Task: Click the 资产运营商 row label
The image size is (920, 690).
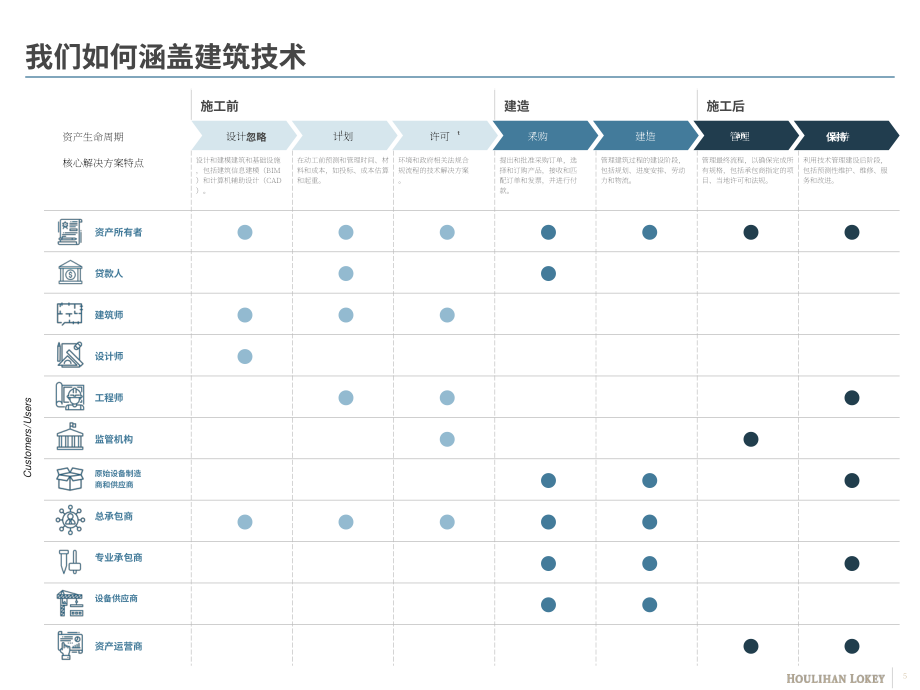Action: 119,646
